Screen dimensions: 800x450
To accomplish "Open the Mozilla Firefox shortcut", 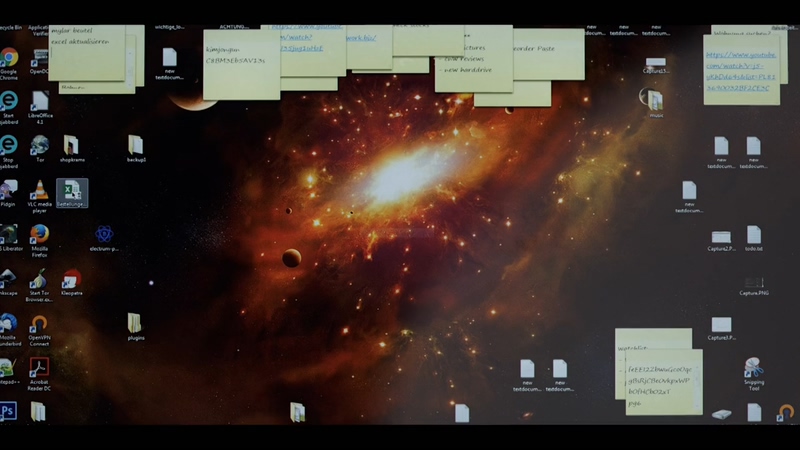I will (39, 241).
